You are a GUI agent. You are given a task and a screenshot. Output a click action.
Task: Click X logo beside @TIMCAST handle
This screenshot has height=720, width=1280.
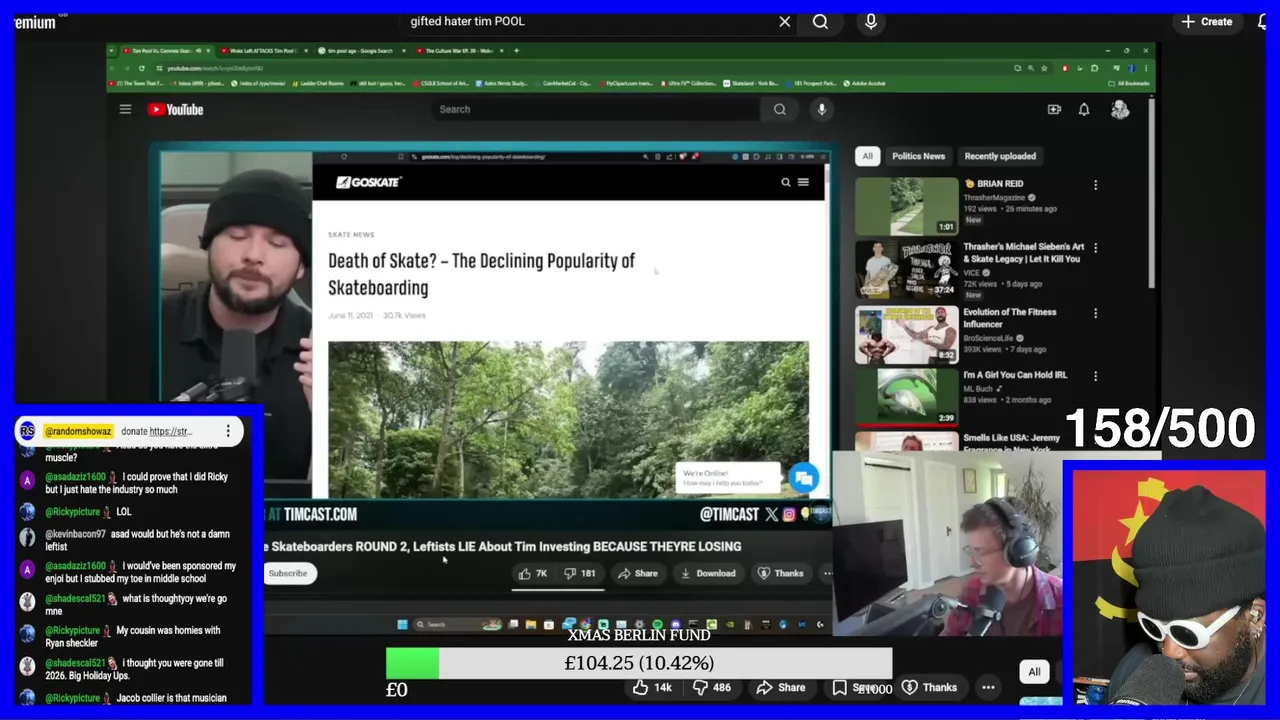click(771, 514)
